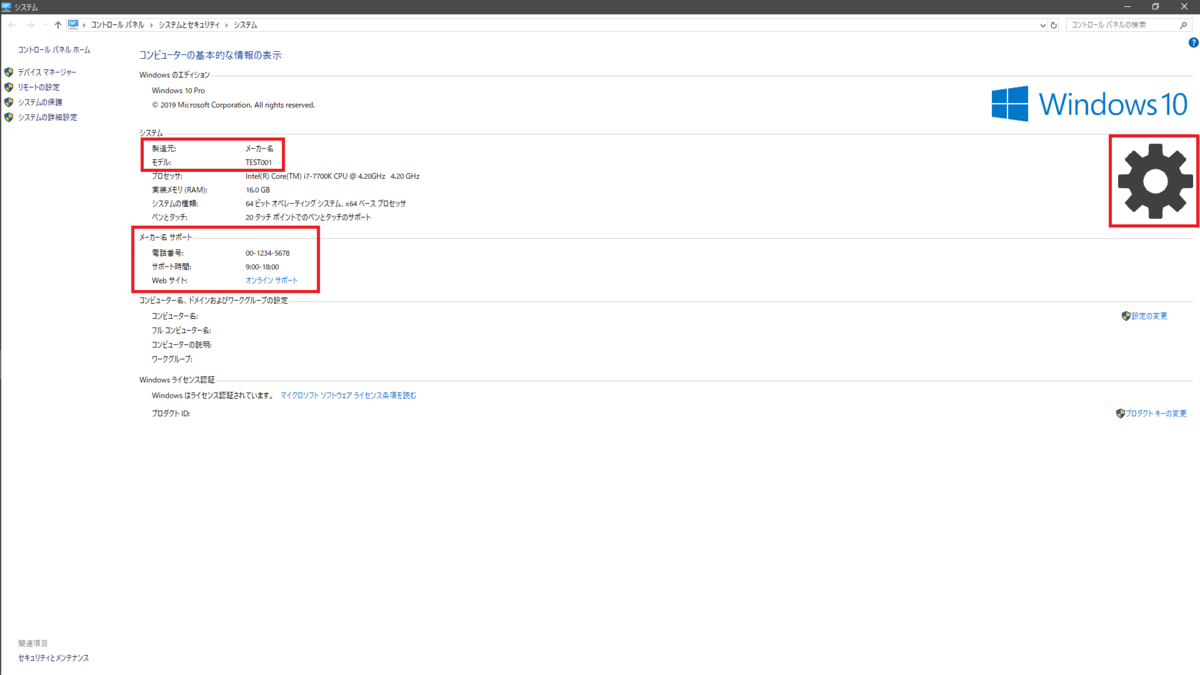Image resolution: width=1200 pixels, height=675 pixels.
Task: Click the Forward navigation arrow
Action: pyautogui.click(x=29, y=25)
